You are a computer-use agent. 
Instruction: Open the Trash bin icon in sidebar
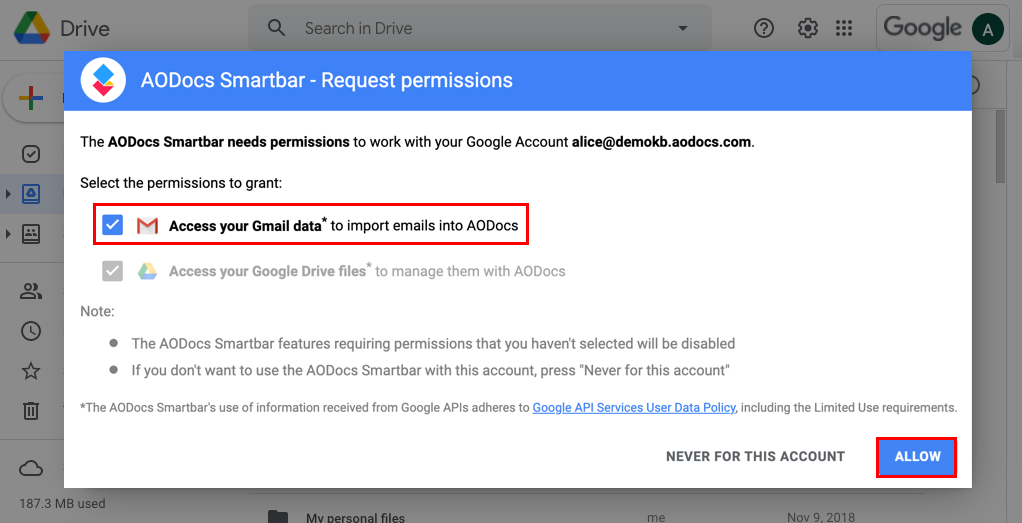[x=31, y=410]
